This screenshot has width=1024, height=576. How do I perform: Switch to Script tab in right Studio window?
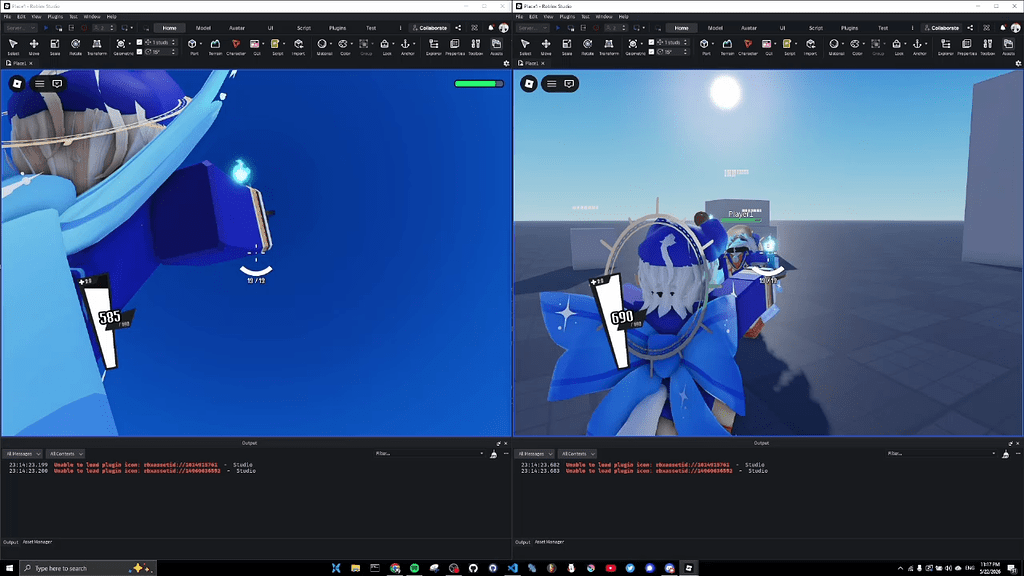coord(816,28)
